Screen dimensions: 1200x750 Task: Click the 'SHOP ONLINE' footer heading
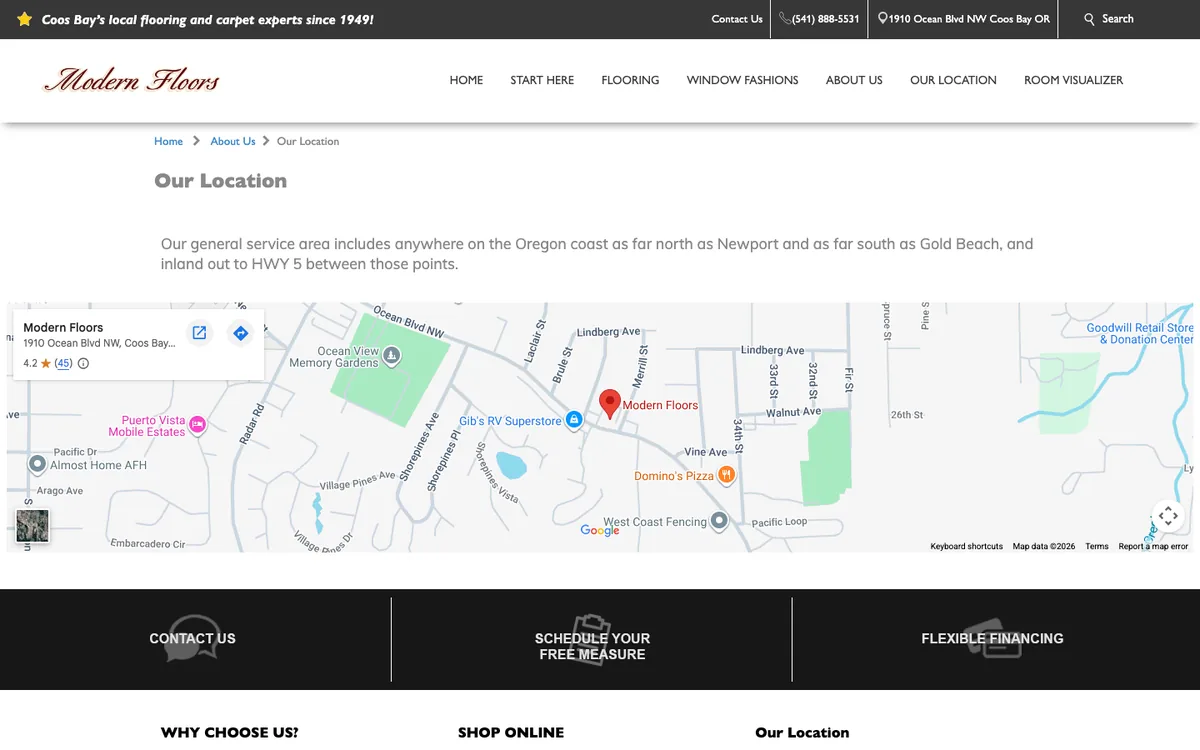tap(511, 732)
